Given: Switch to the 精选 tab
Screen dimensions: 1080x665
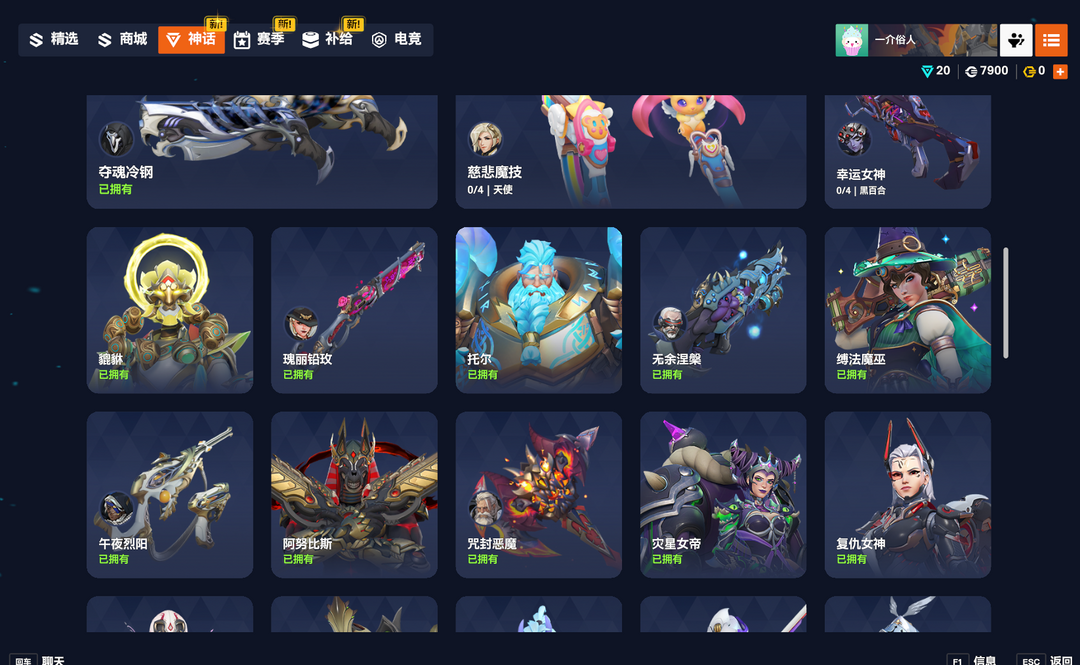Looking at the screenshot, I should click(x=54, y=39).
